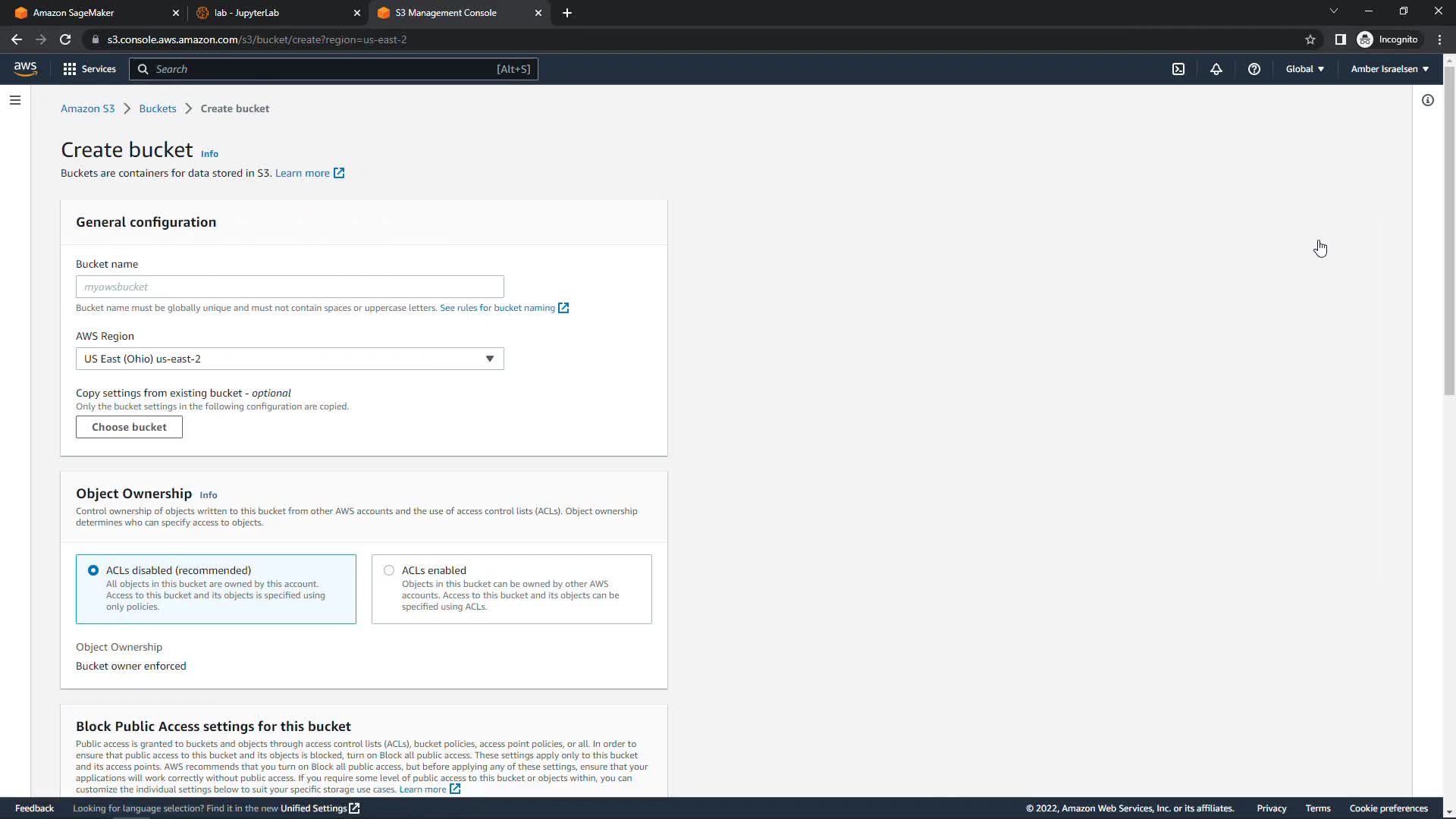Open the help question mark icon

[1254, 69]
